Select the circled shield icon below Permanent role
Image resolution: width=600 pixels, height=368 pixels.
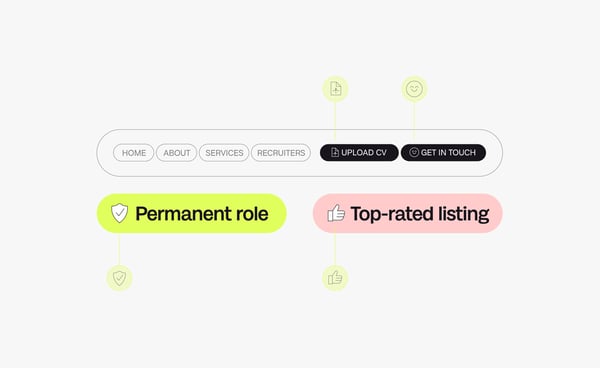tap(119, 278)
